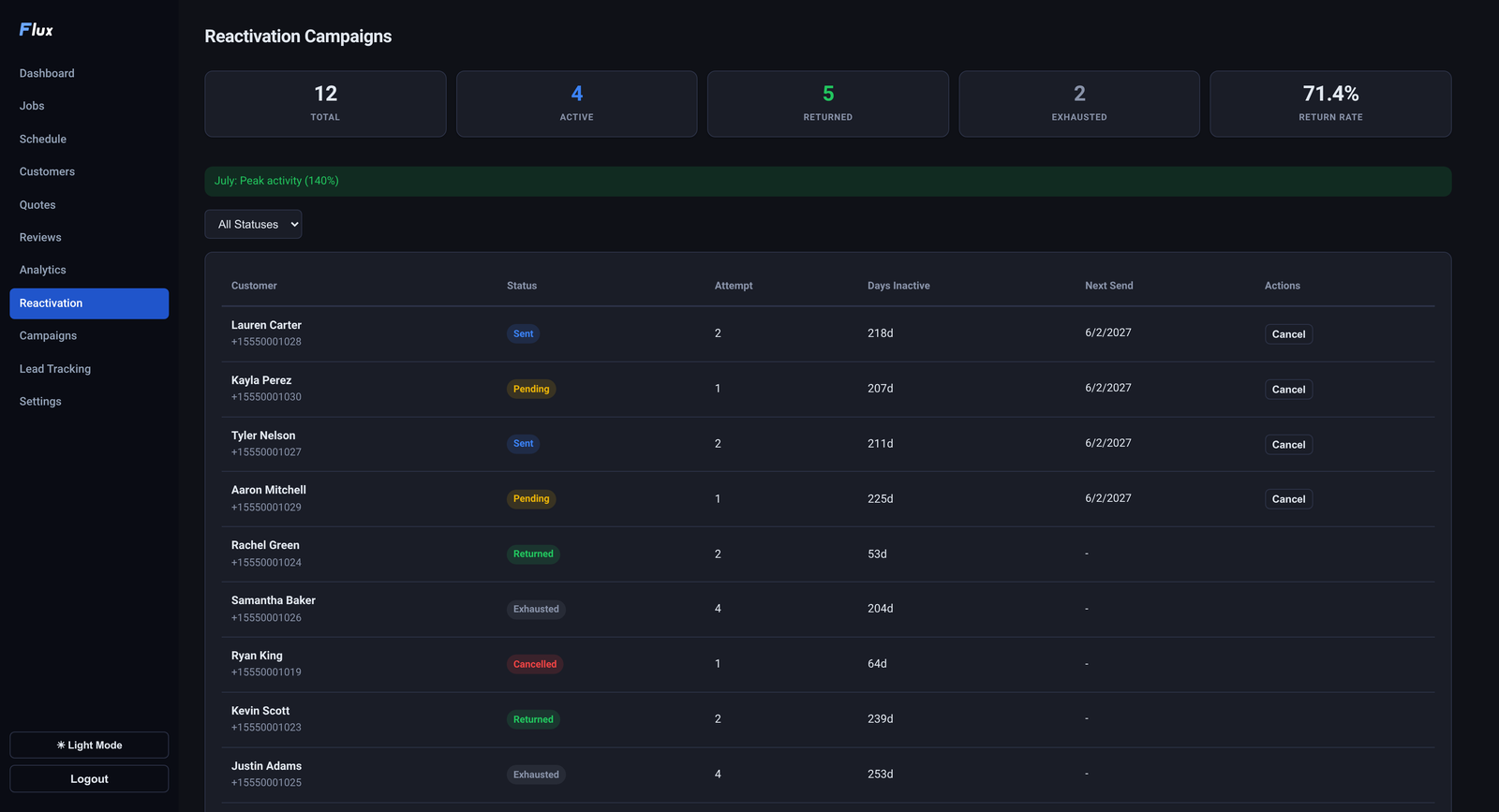
Task: Click Lauren Carter's Sent status badge
Action: [x=523, y=334]
